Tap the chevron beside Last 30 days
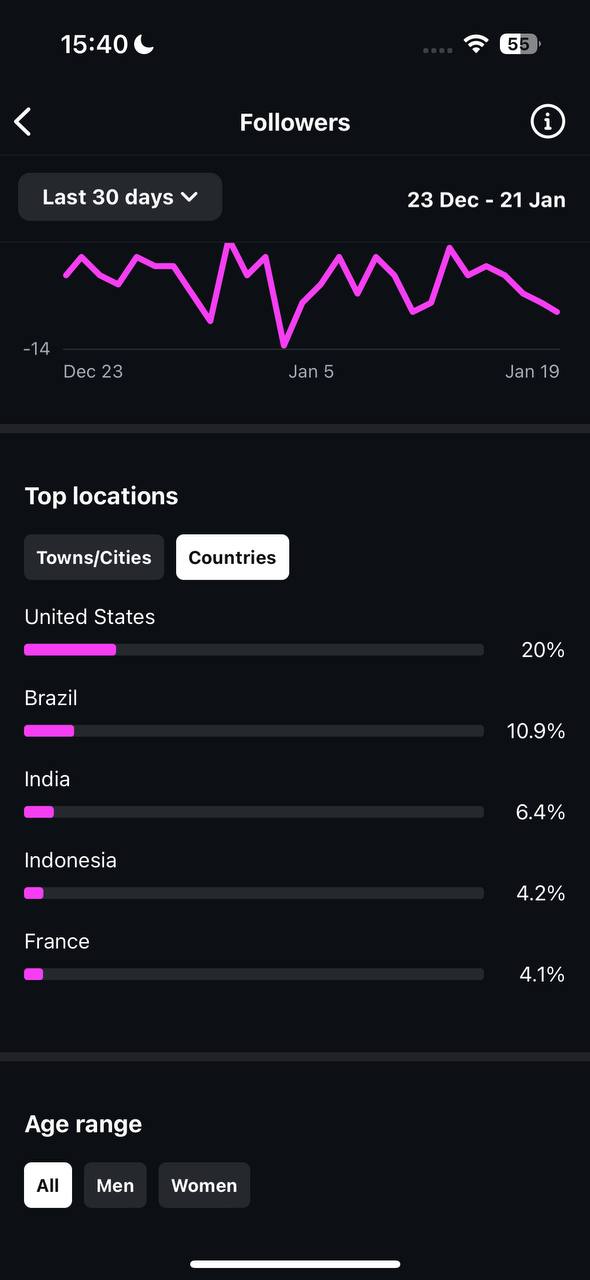Screen dimensions: 590x1280 189,198
